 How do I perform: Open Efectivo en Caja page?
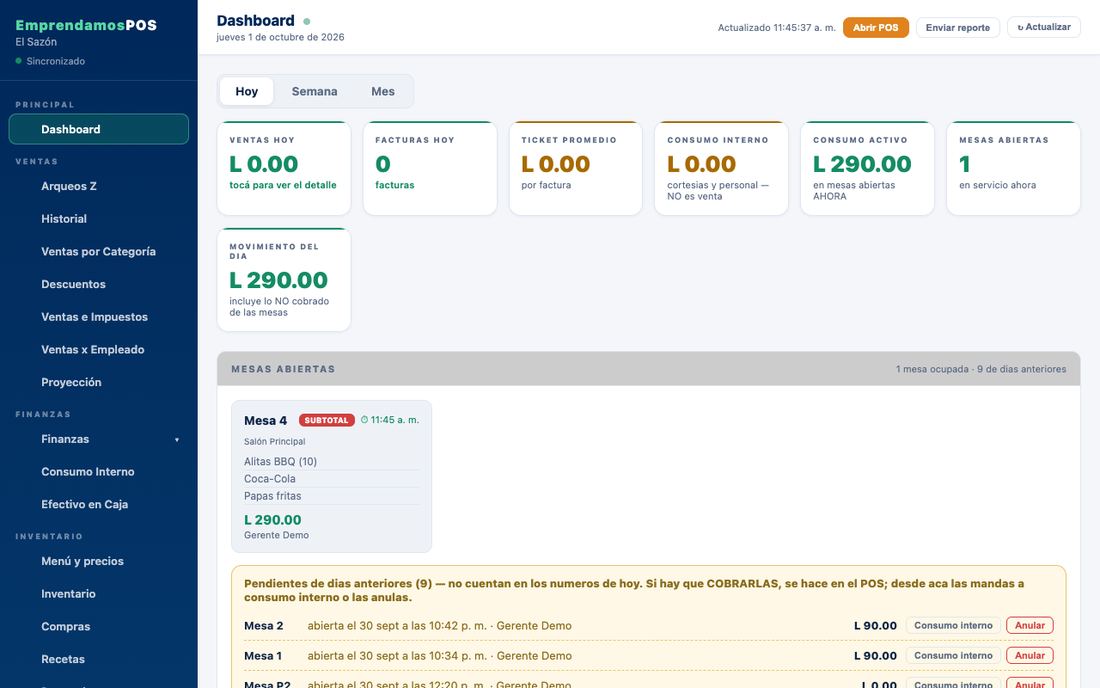click(x=99, y=504)
